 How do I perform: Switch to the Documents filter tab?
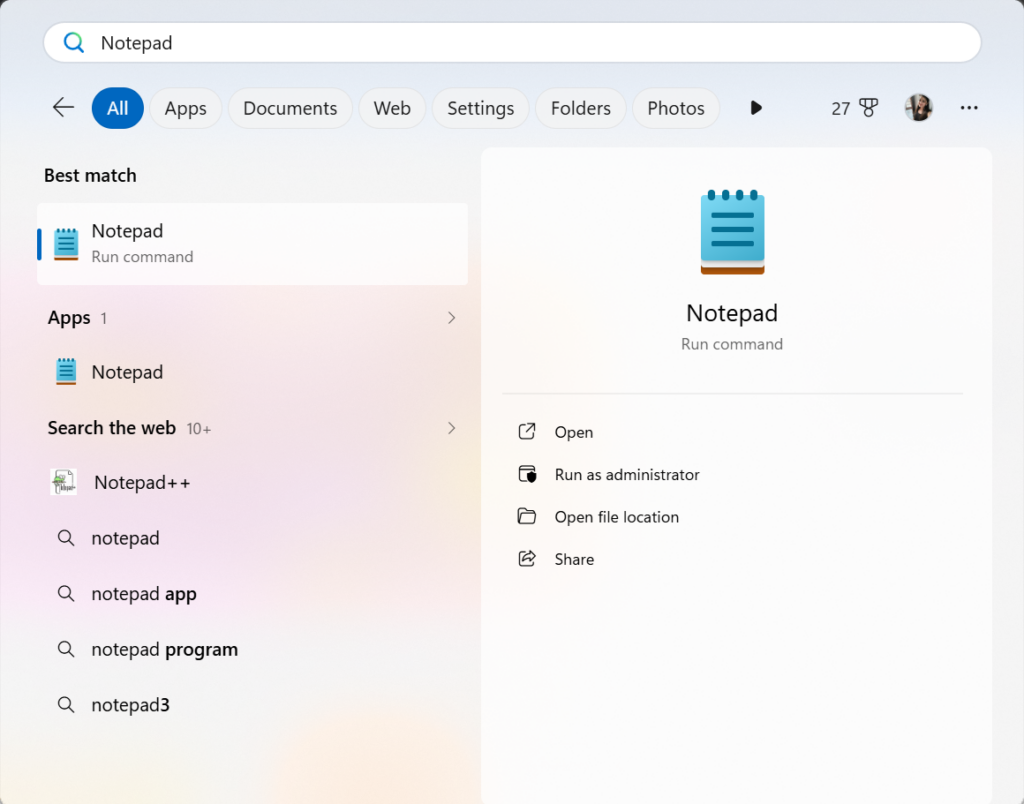pyautogui.click(x=290, y=108)
